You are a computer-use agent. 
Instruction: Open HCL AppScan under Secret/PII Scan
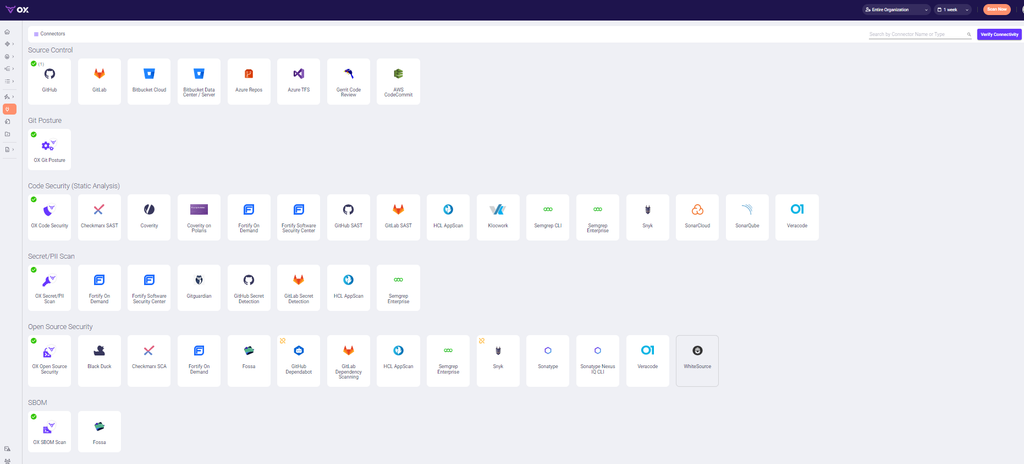349,288
